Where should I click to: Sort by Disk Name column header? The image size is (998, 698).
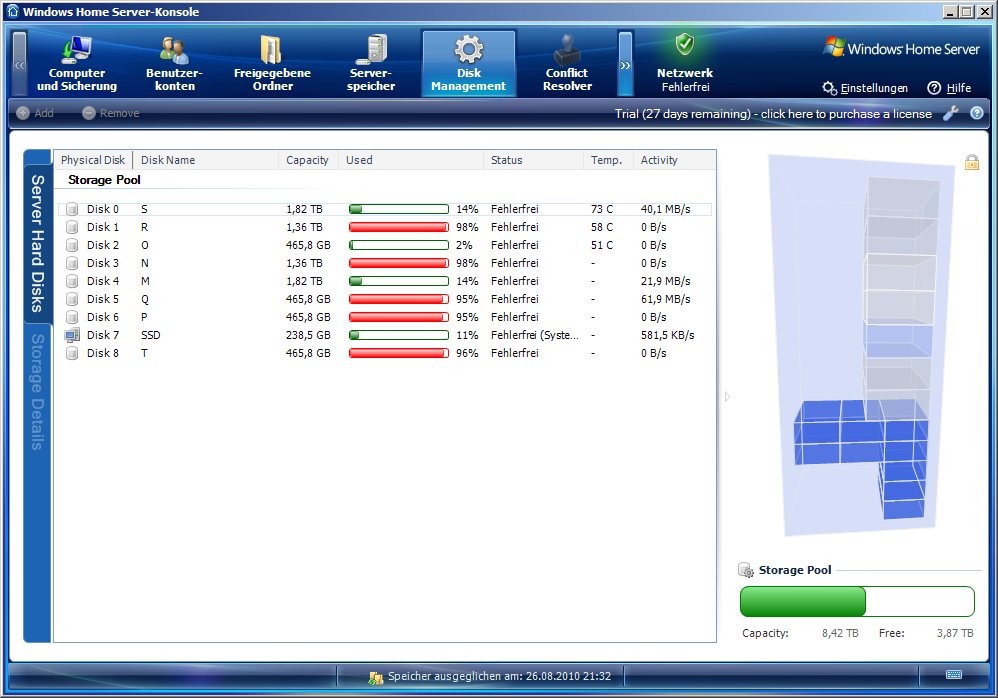206,160
